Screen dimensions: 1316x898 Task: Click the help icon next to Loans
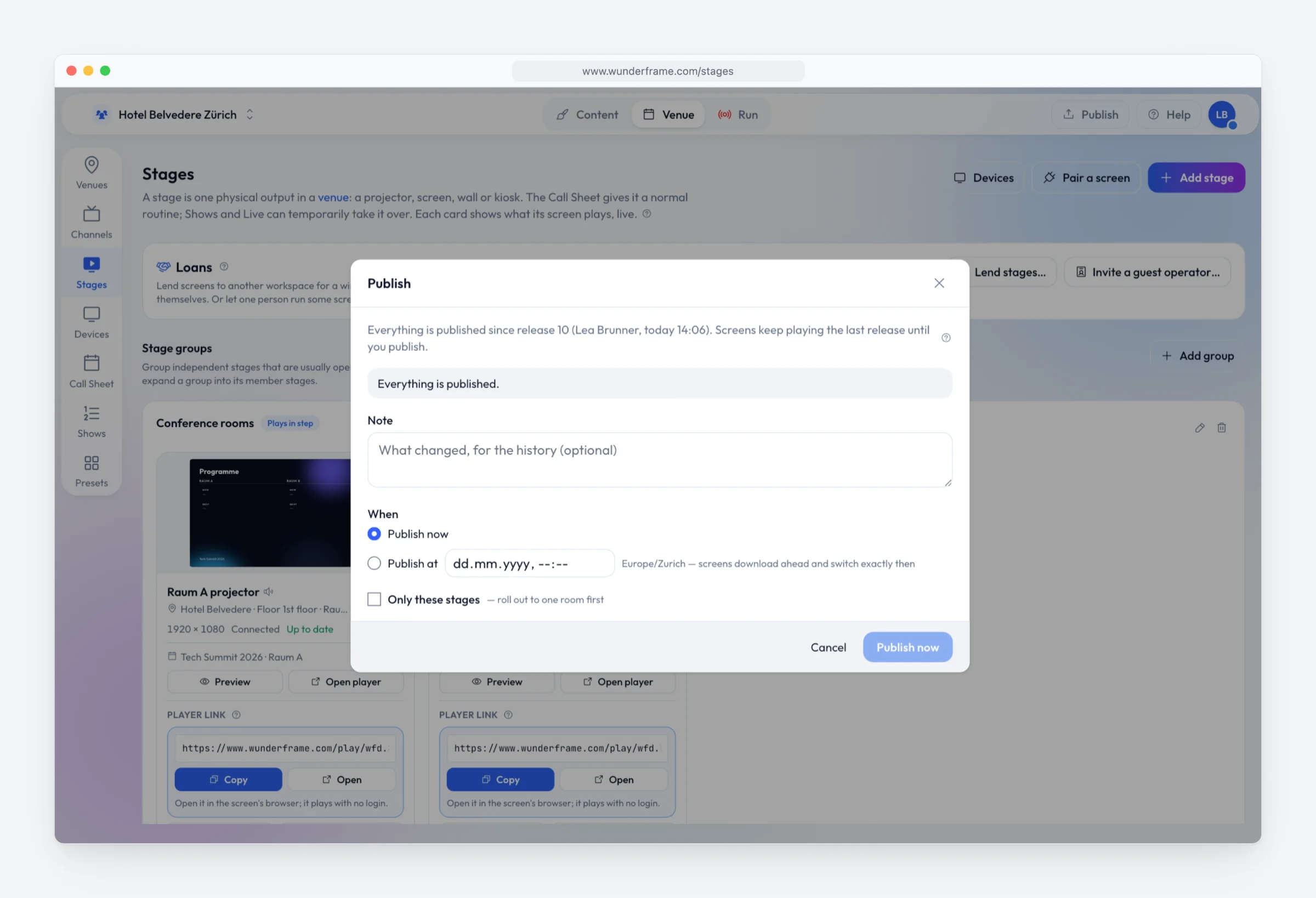pos(224,266)
